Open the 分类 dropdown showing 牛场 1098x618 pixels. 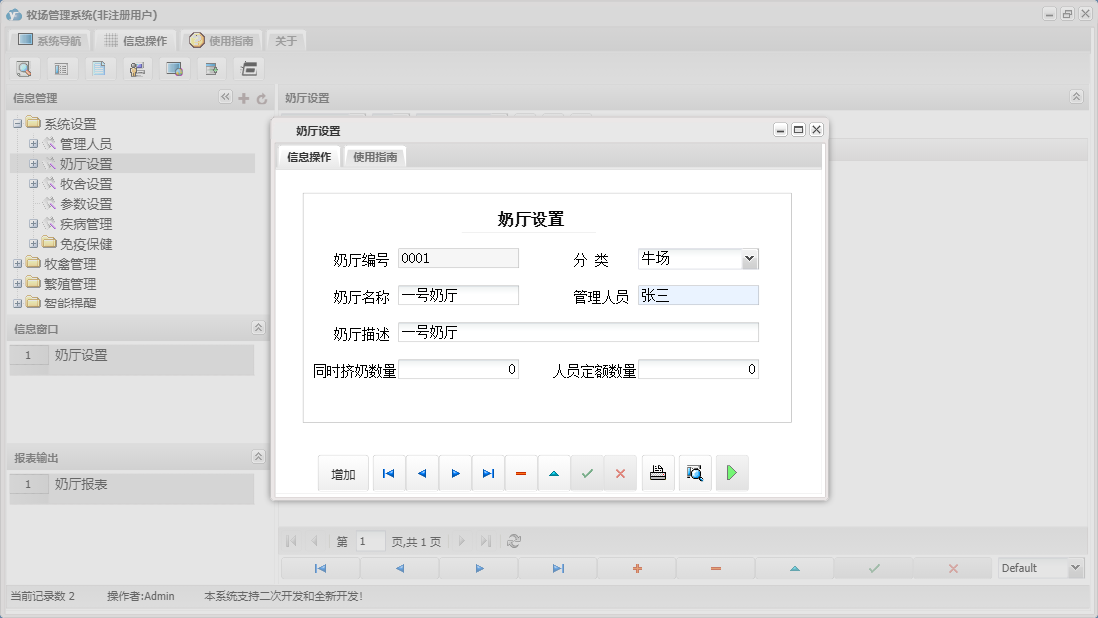(x=749, y=258)
